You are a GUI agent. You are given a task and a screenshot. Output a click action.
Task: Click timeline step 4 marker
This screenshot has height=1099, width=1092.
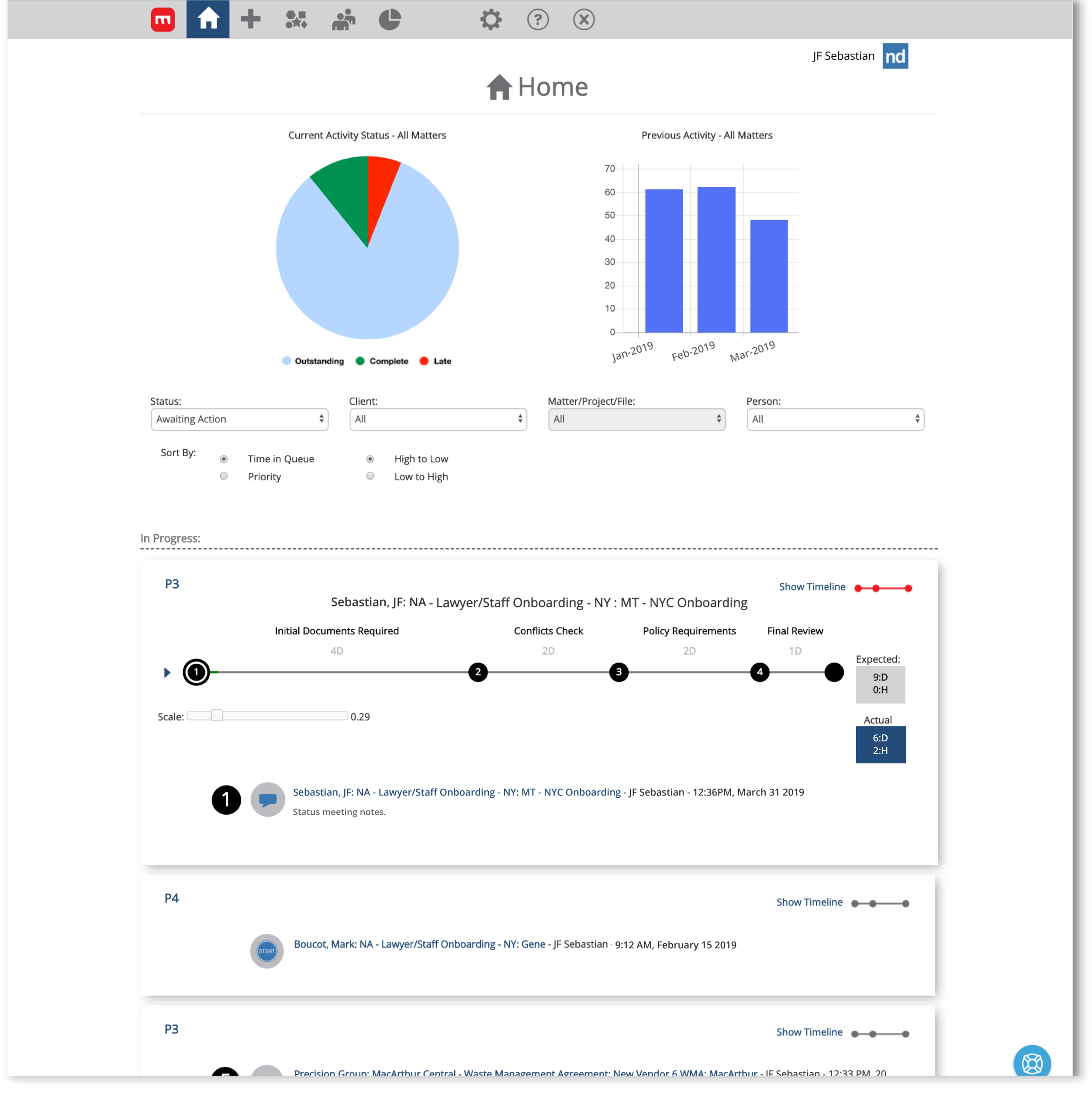tap(760, 672)
